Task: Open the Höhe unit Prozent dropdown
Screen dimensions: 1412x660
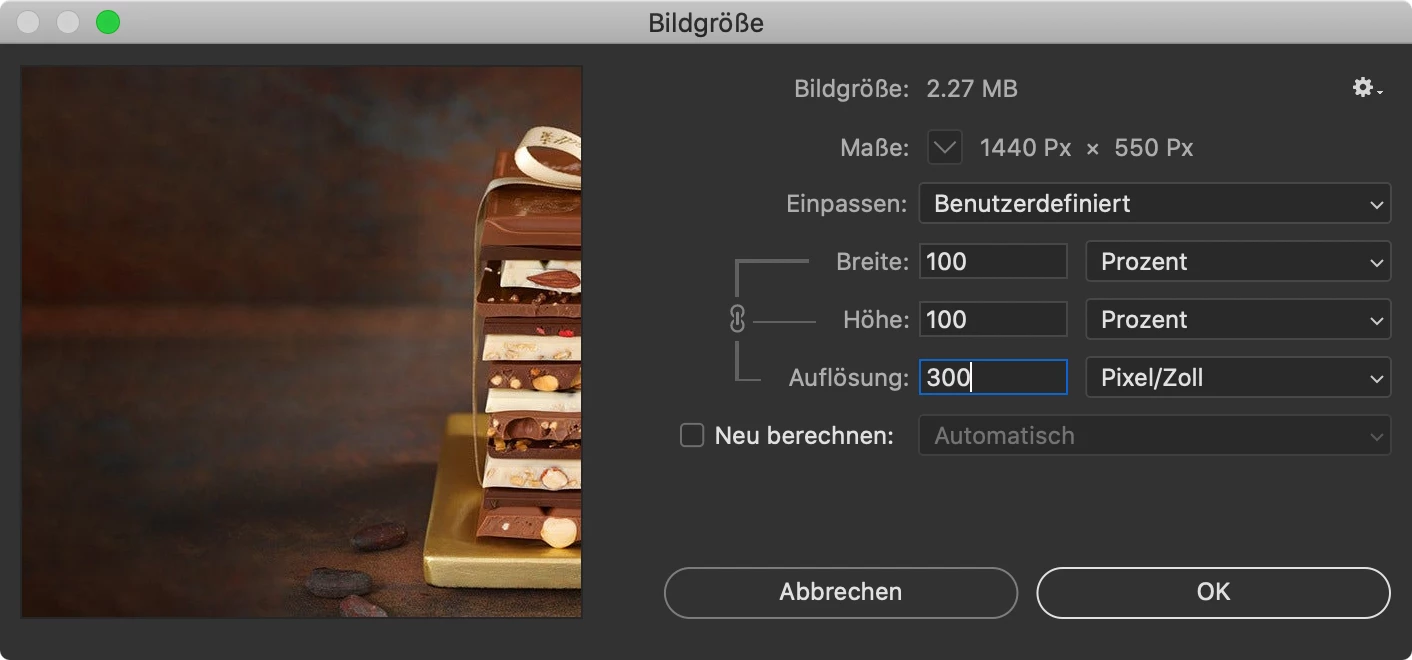Action: (1238, 320)
